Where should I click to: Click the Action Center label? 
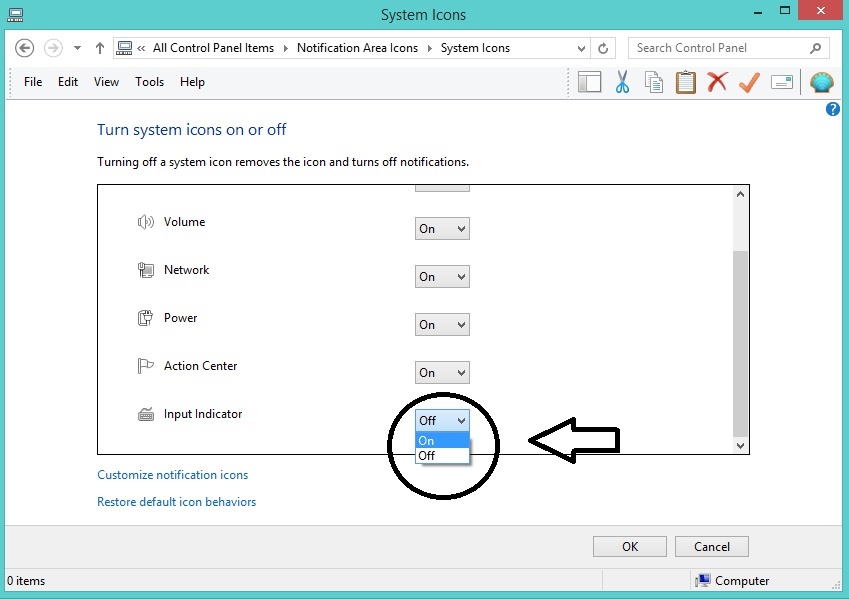(200, 366)
